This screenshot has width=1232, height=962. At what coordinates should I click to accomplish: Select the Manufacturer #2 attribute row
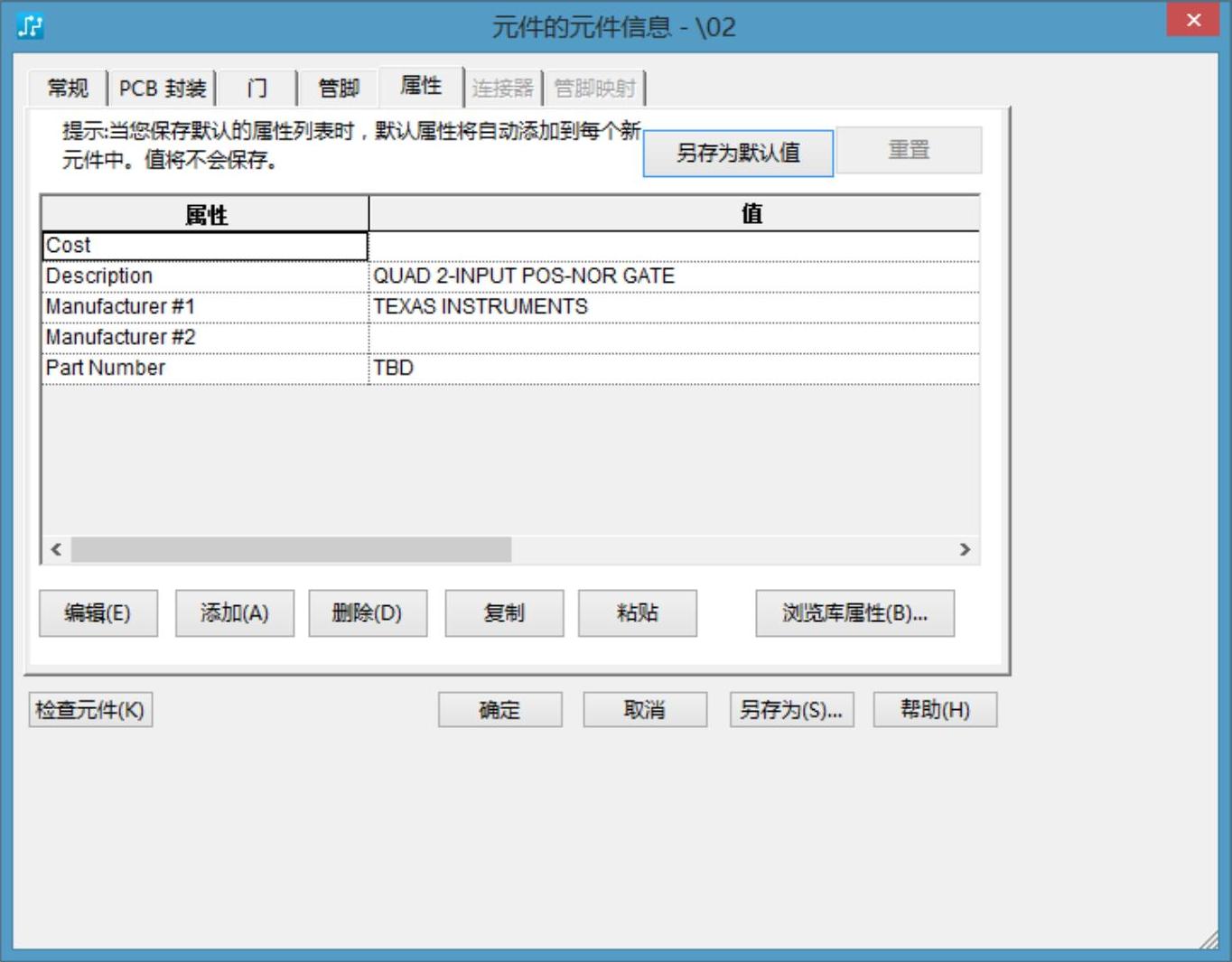pyautogui.click(x=205, y=338)
